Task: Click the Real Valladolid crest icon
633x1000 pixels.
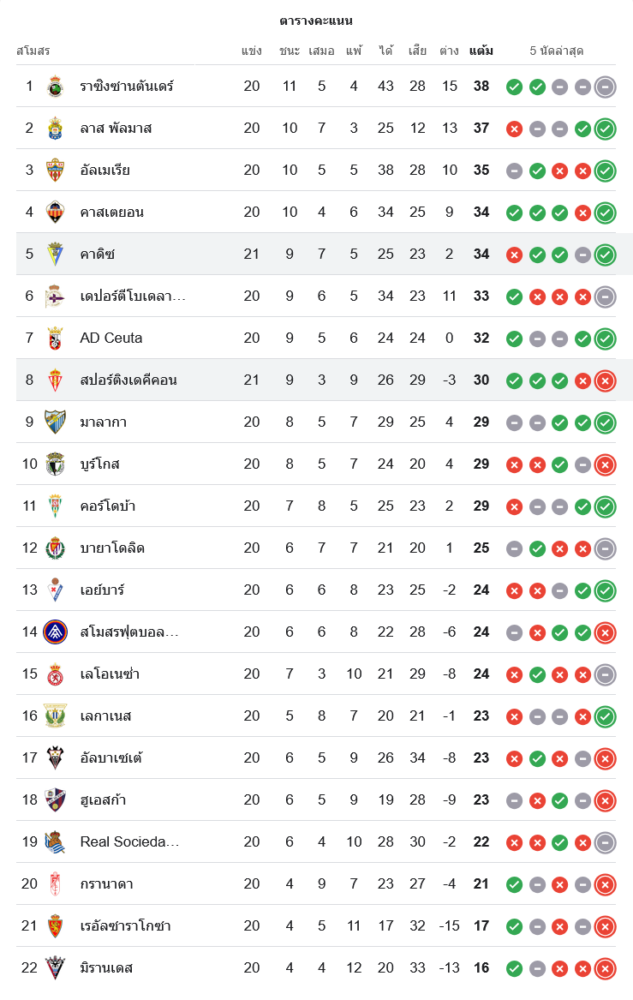Action: click(x=55, y=548)
